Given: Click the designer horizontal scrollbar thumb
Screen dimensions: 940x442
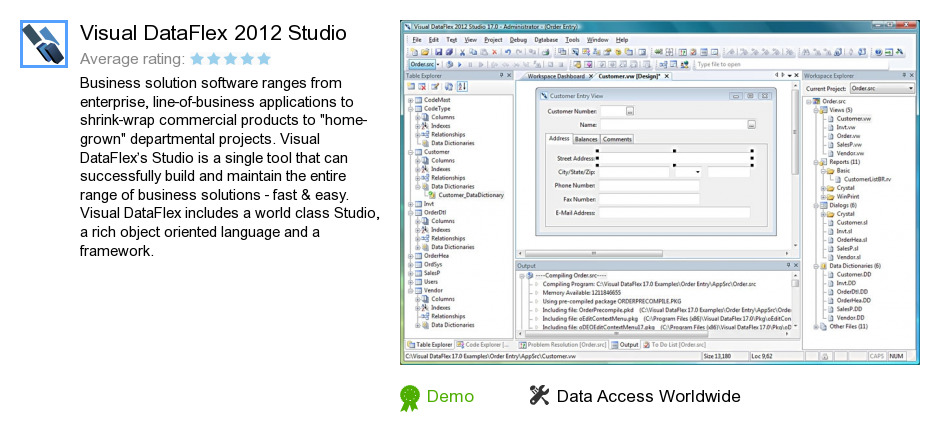Looking at the screenshot, I should (595, 254).
